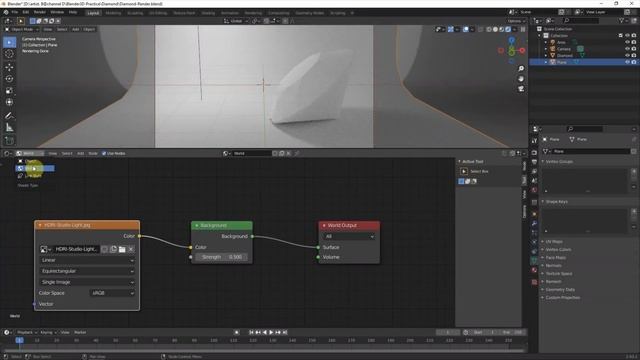Open the Add menu in shader editor
Viewport: 640px width, 360px height.
(80, 153)
